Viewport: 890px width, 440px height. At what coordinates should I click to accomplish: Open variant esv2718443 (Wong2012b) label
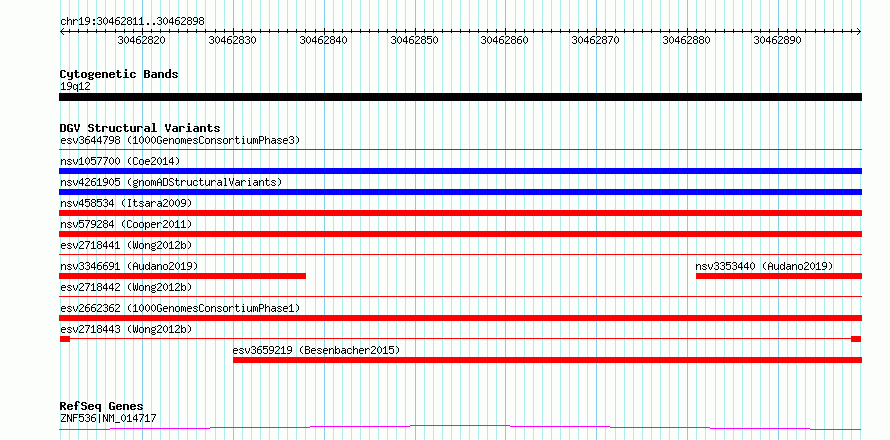[126, 329]
